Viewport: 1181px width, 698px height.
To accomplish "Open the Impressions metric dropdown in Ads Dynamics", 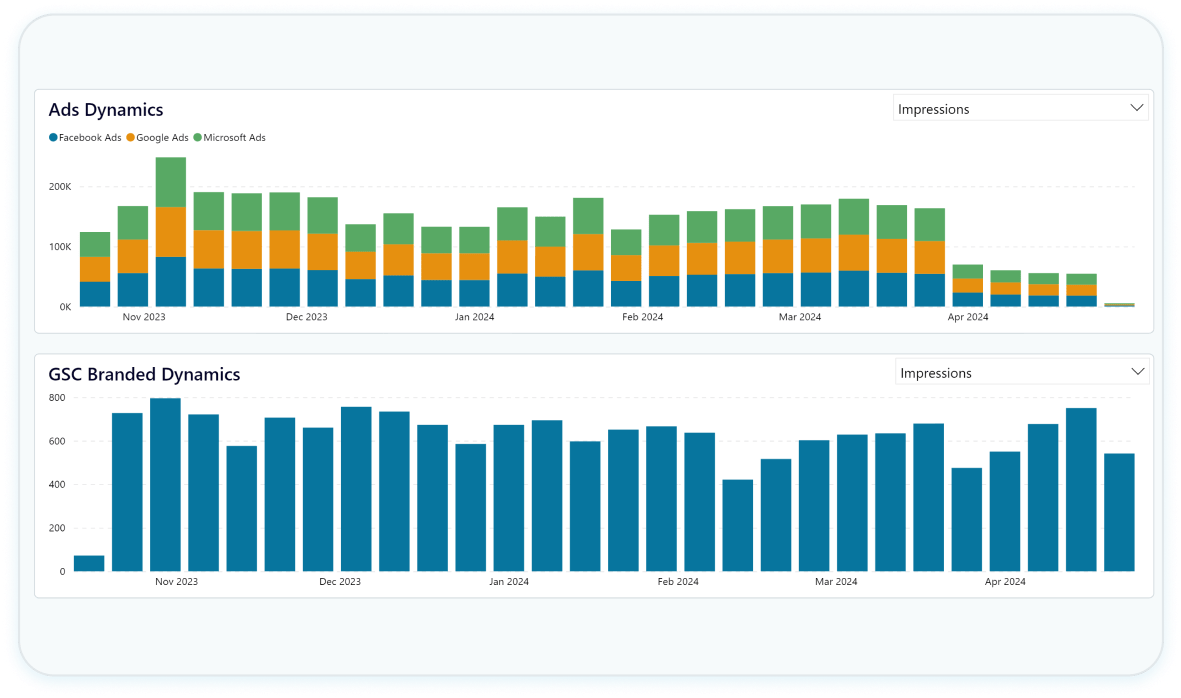I will point(1020,107).
